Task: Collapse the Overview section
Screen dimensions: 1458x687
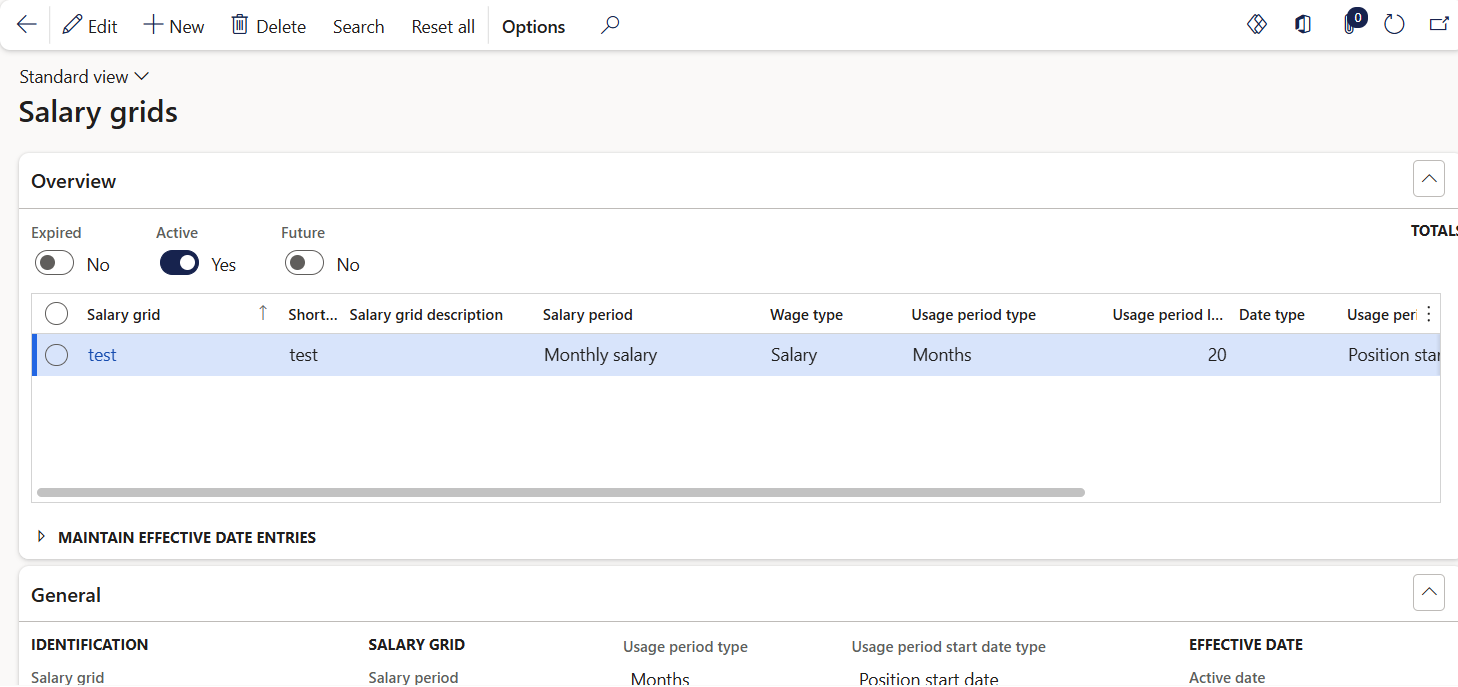Action: tap(1429, 179)
